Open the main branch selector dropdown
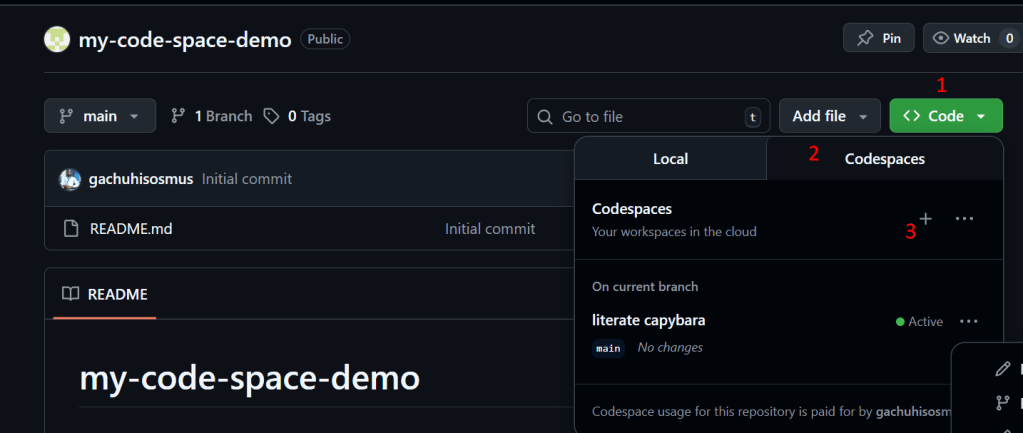This screenshot has height=433, width=1023. click(x=99, y=116)
